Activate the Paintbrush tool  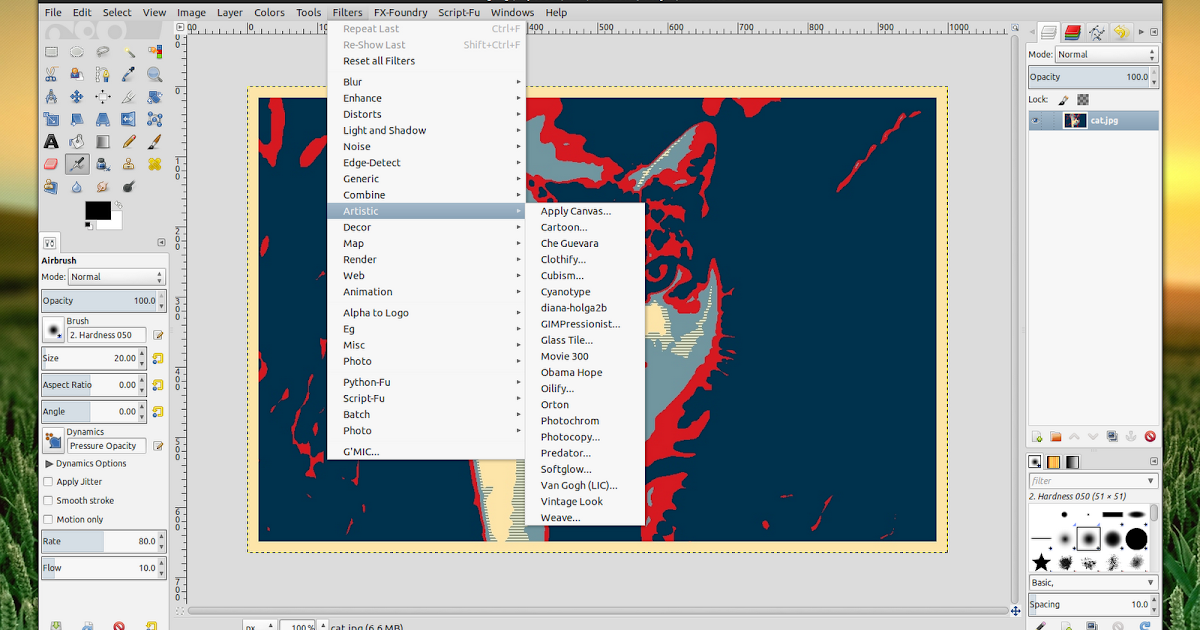pyautogui.click(x=154, y=141)
